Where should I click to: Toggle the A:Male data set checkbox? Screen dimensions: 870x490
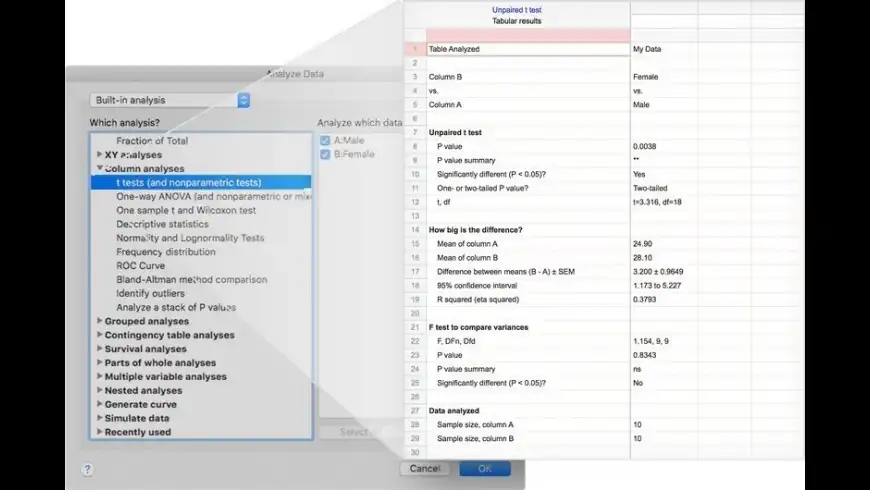(x=325, y=140)
